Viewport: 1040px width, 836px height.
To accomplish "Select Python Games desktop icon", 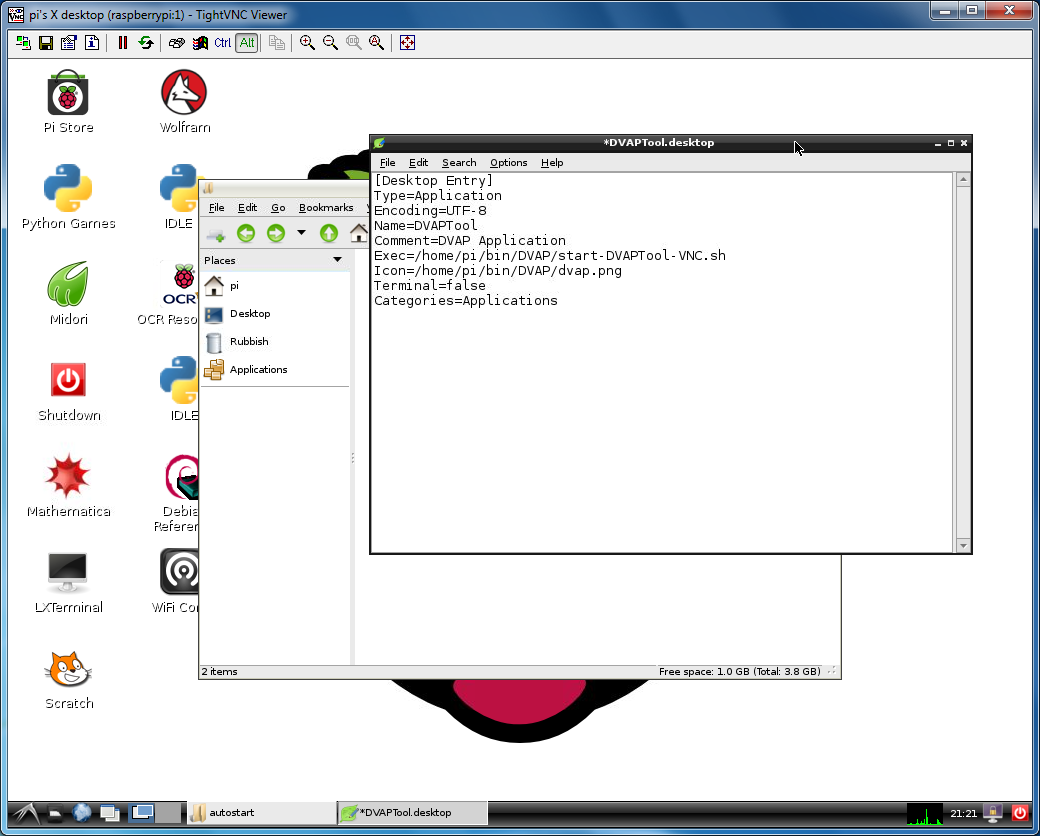I will [68, 197].
